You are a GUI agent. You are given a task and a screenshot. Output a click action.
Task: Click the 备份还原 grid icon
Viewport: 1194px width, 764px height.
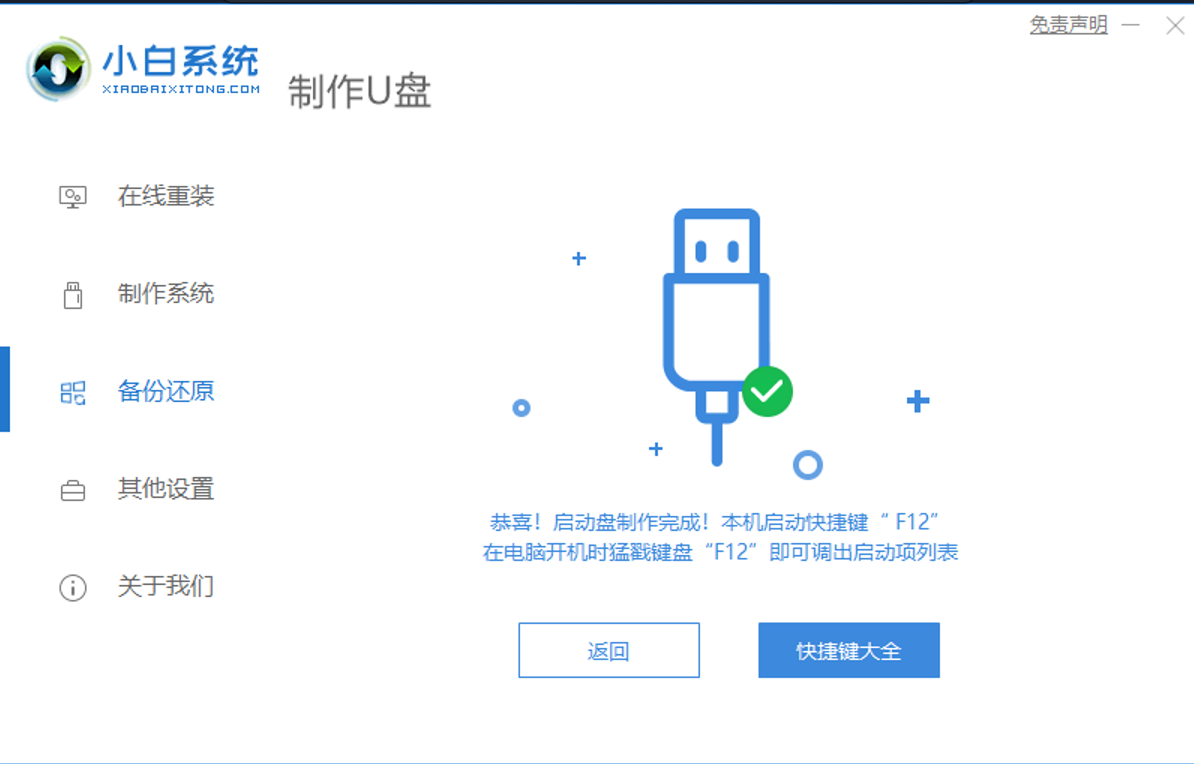[x=73, y=392]
